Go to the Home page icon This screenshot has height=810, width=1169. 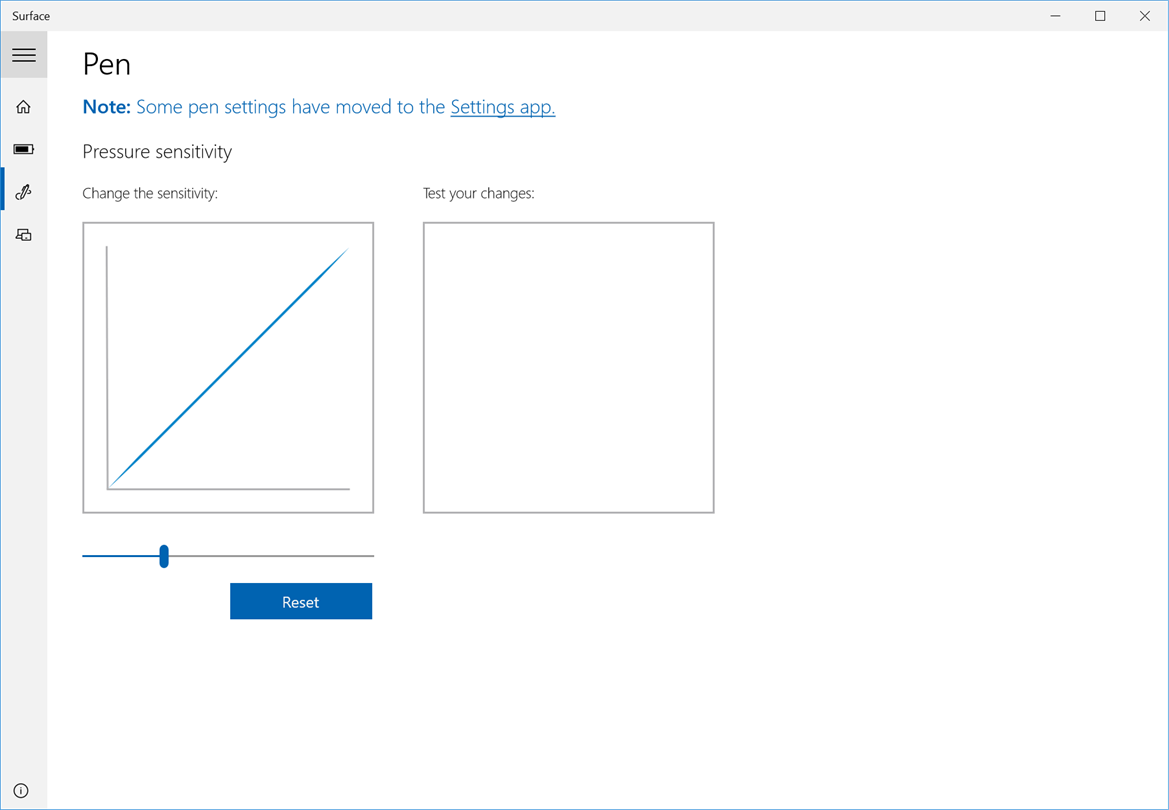pyautogui.click(x=24, y=107)
